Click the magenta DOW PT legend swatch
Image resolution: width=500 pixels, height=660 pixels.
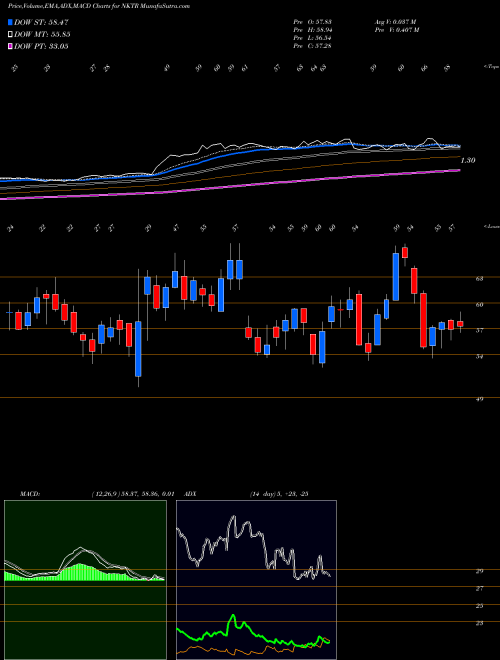10,46
